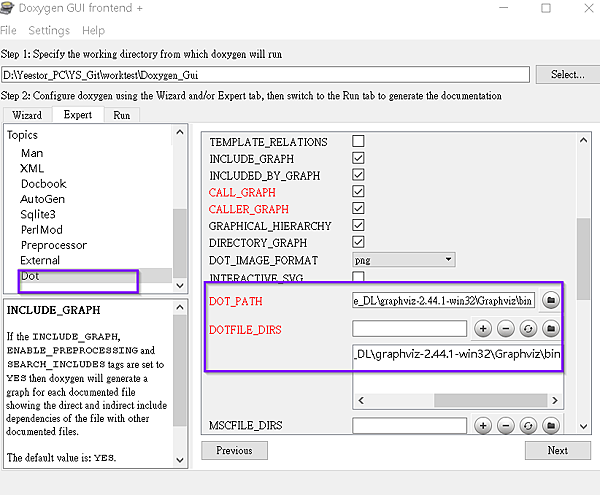Disable the CALL_GRAPH checkbox

tap(358, 192)
